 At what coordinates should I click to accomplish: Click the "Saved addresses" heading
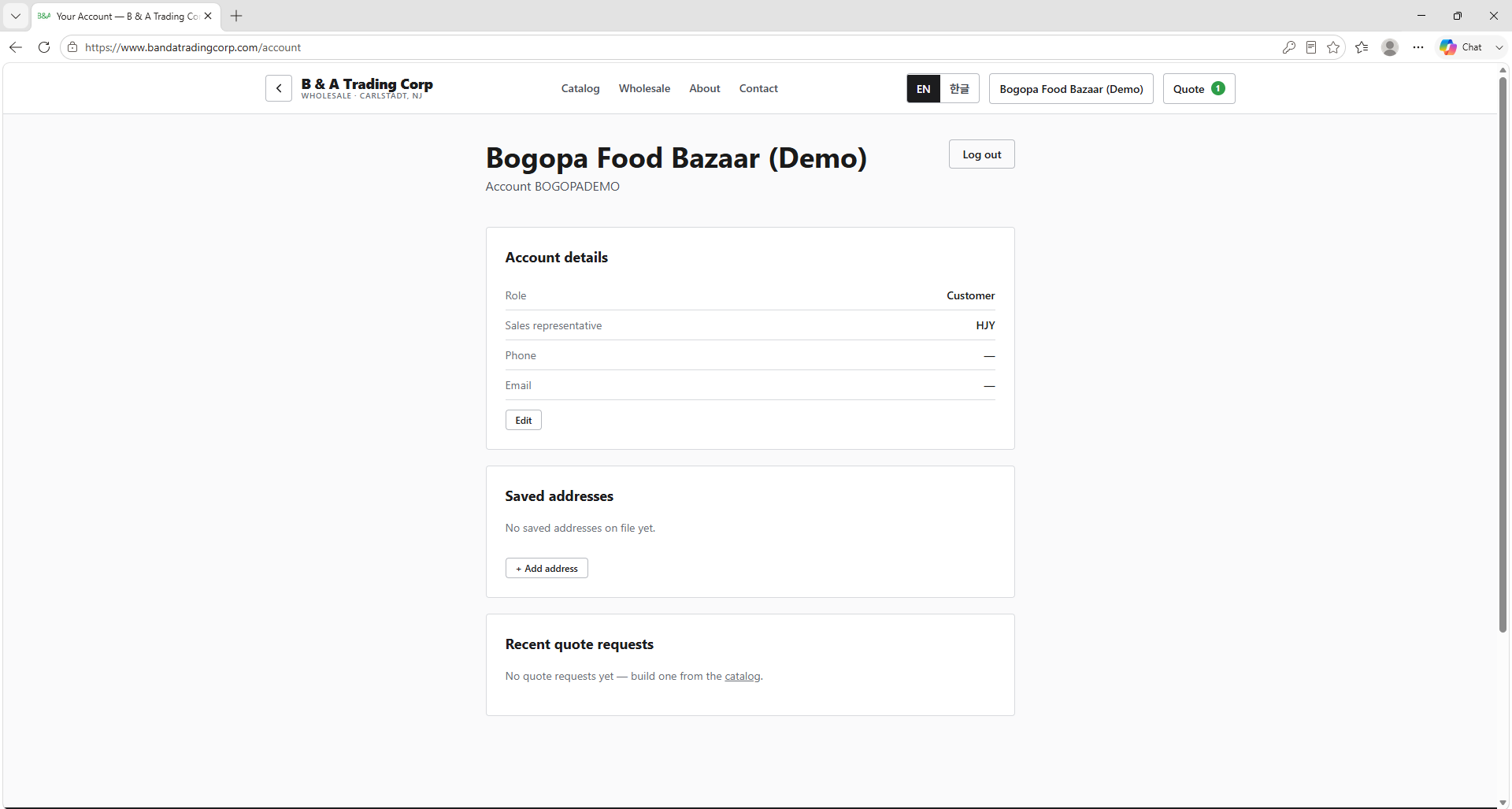point(559,496)
